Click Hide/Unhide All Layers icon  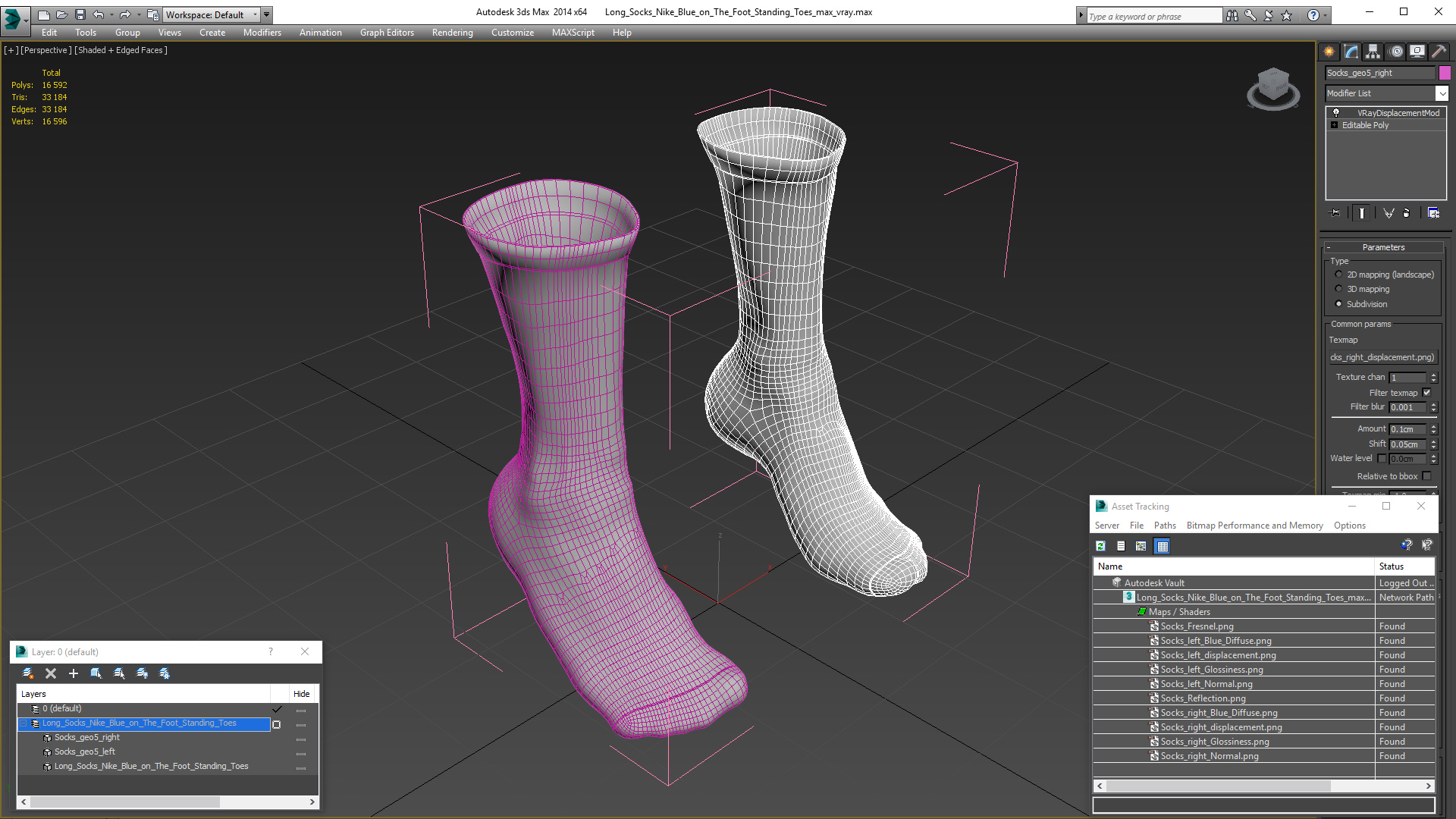tap(142, 673)
